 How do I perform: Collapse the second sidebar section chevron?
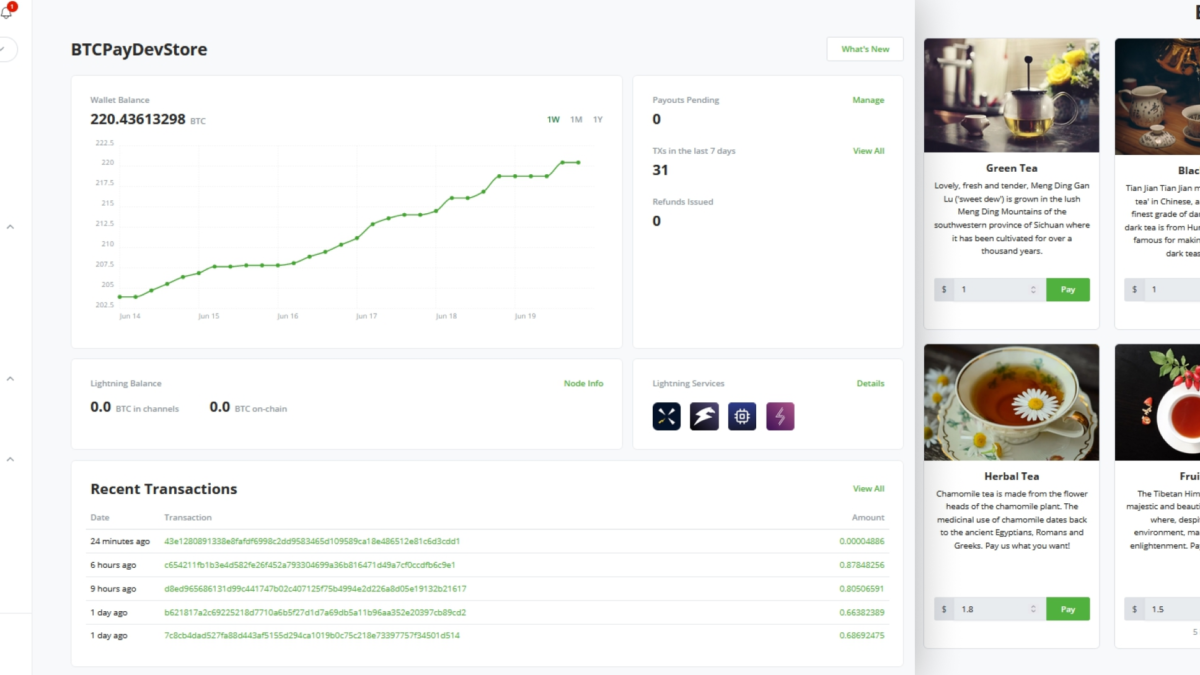pos(10,378)
